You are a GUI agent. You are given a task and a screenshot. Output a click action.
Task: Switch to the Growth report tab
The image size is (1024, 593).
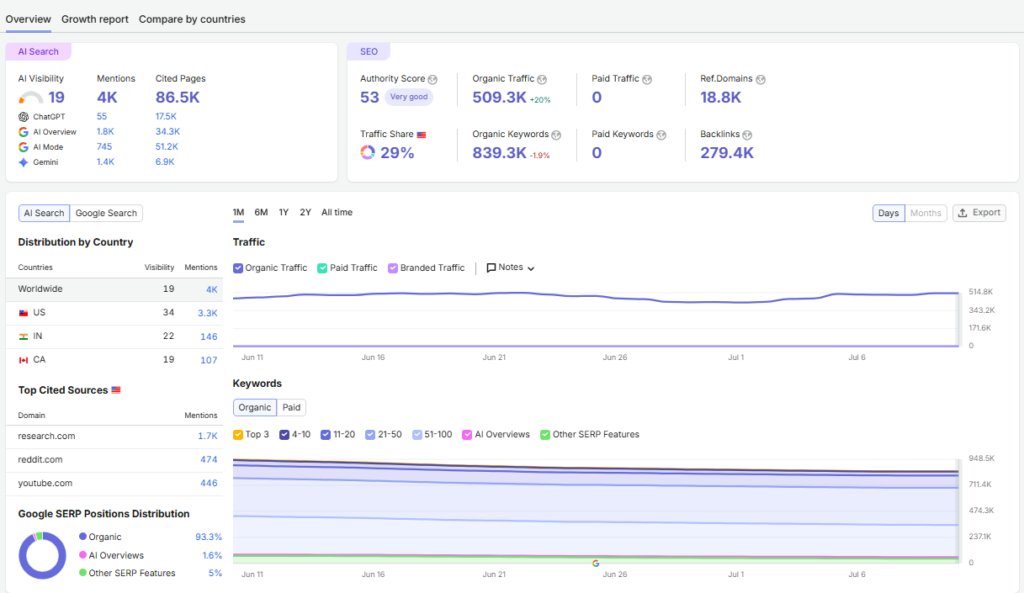[95, 20]
